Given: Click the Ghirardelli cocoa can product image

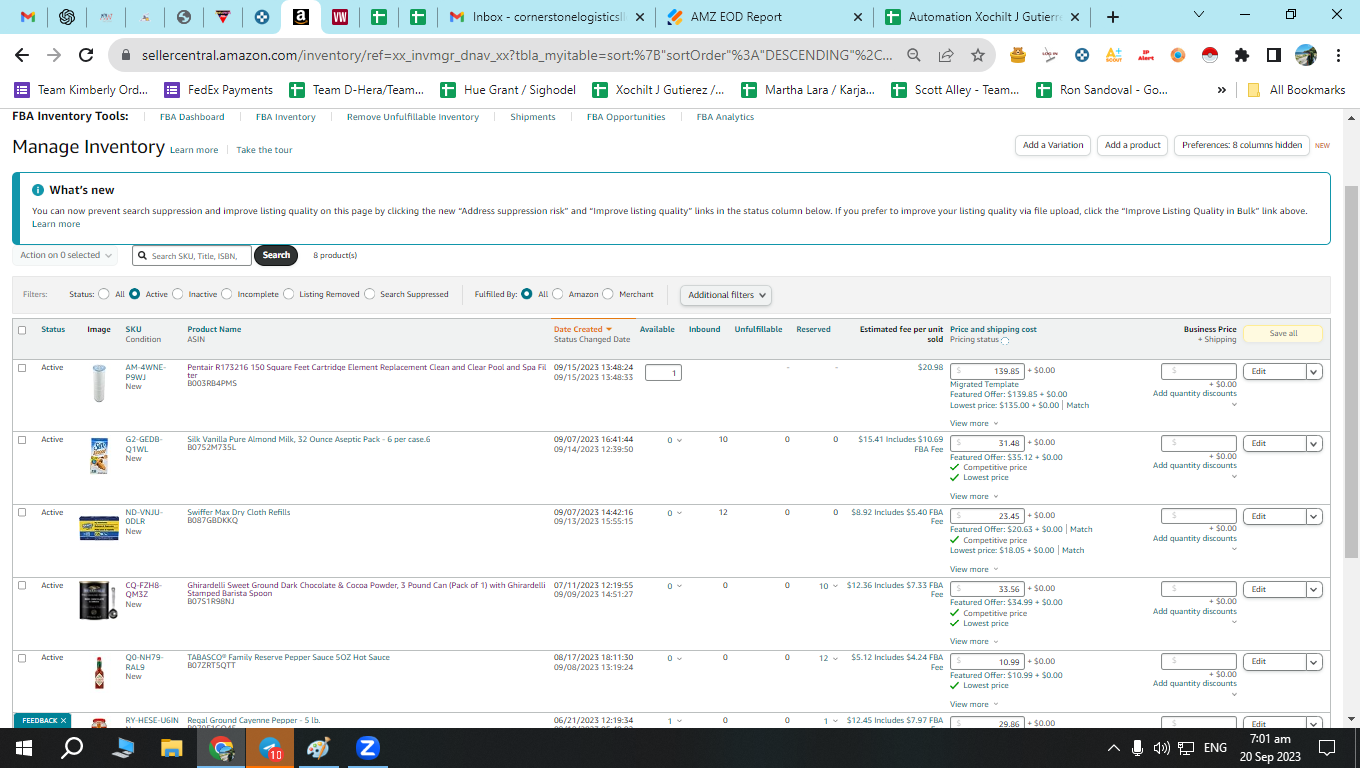Looking at the screenshot, I should (x=98, y=600).
